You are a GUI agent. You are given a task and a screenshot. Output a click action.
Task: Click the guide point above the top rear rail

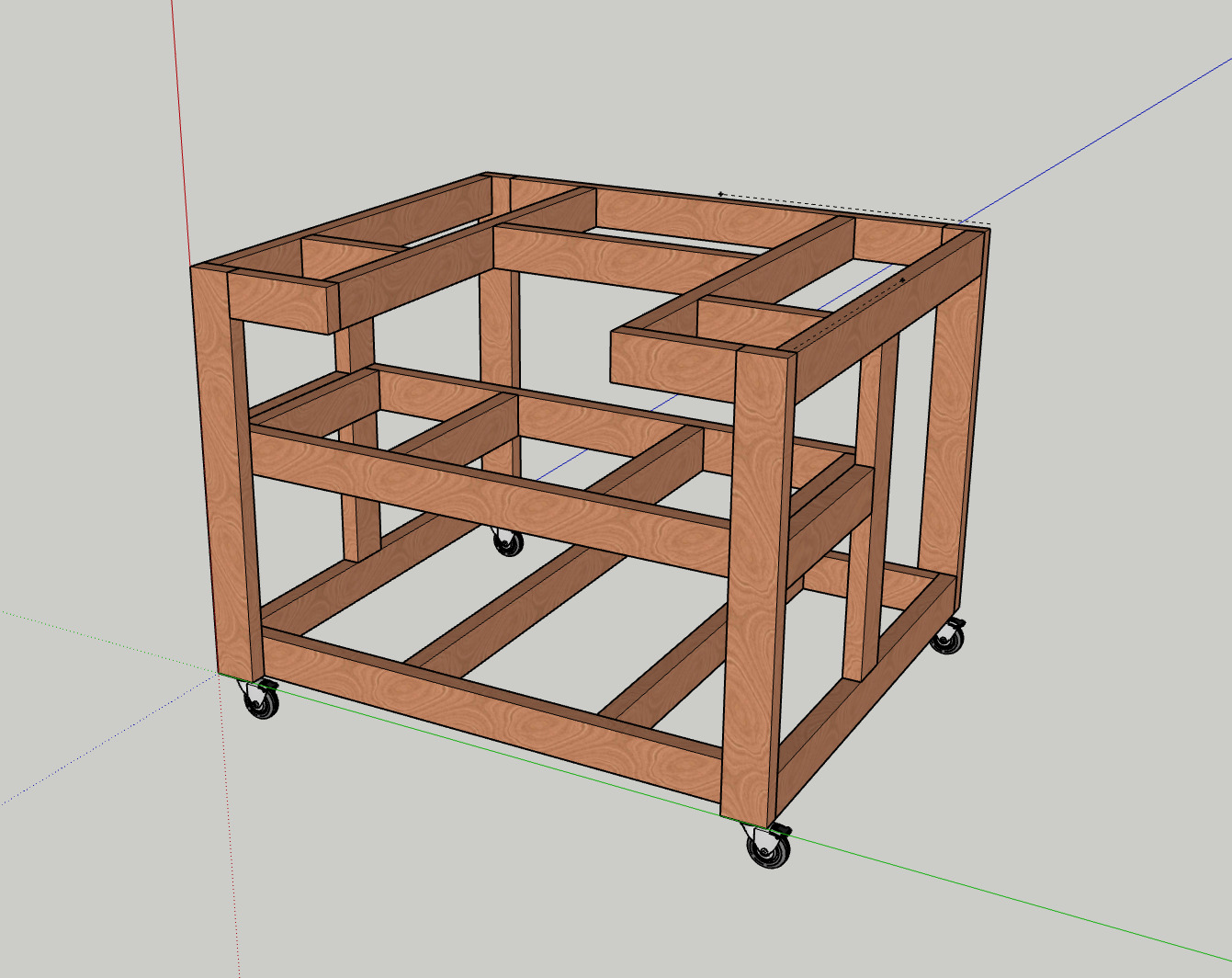pyautogui.click(x=721, y=194)
